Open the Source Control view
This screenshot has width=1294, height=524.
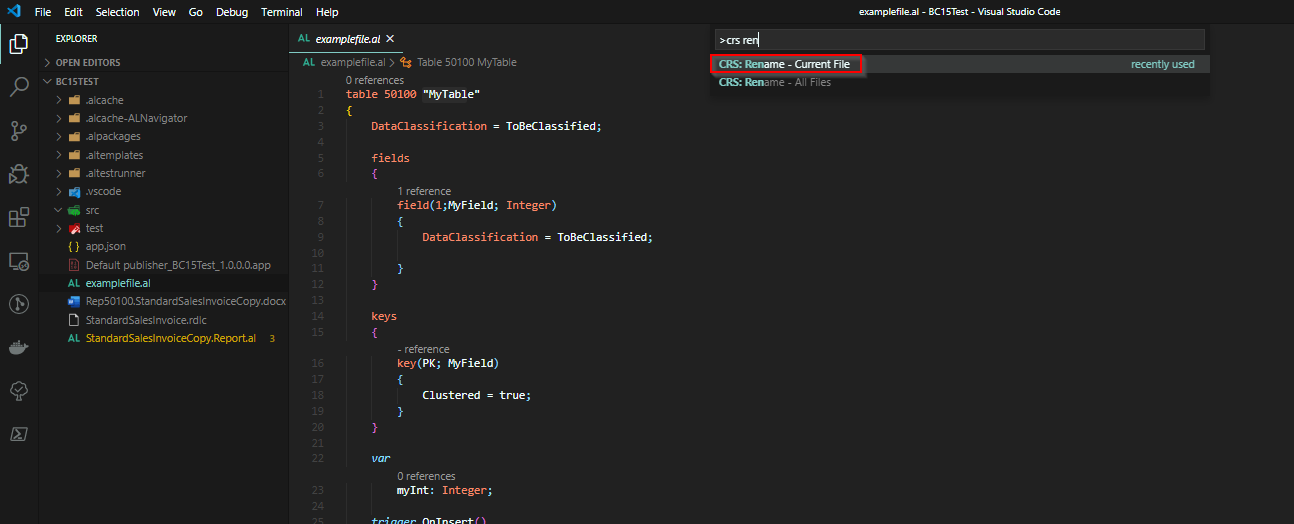click(18, 131)
